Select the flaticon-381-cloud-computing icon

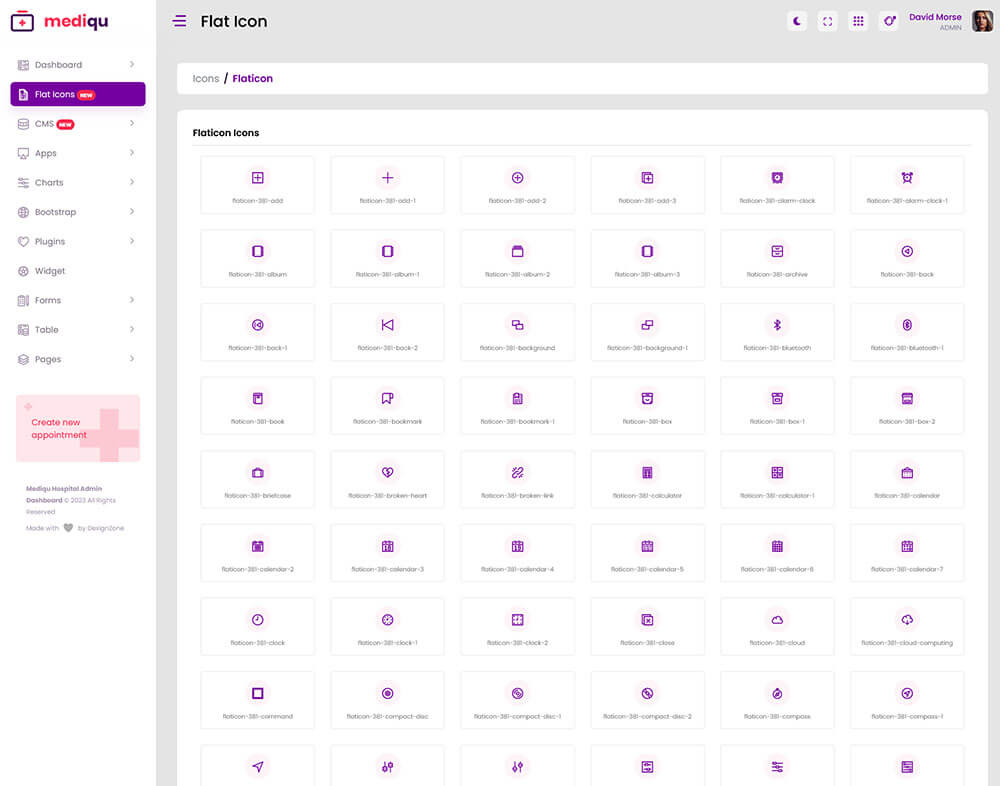tap(906, 626)
